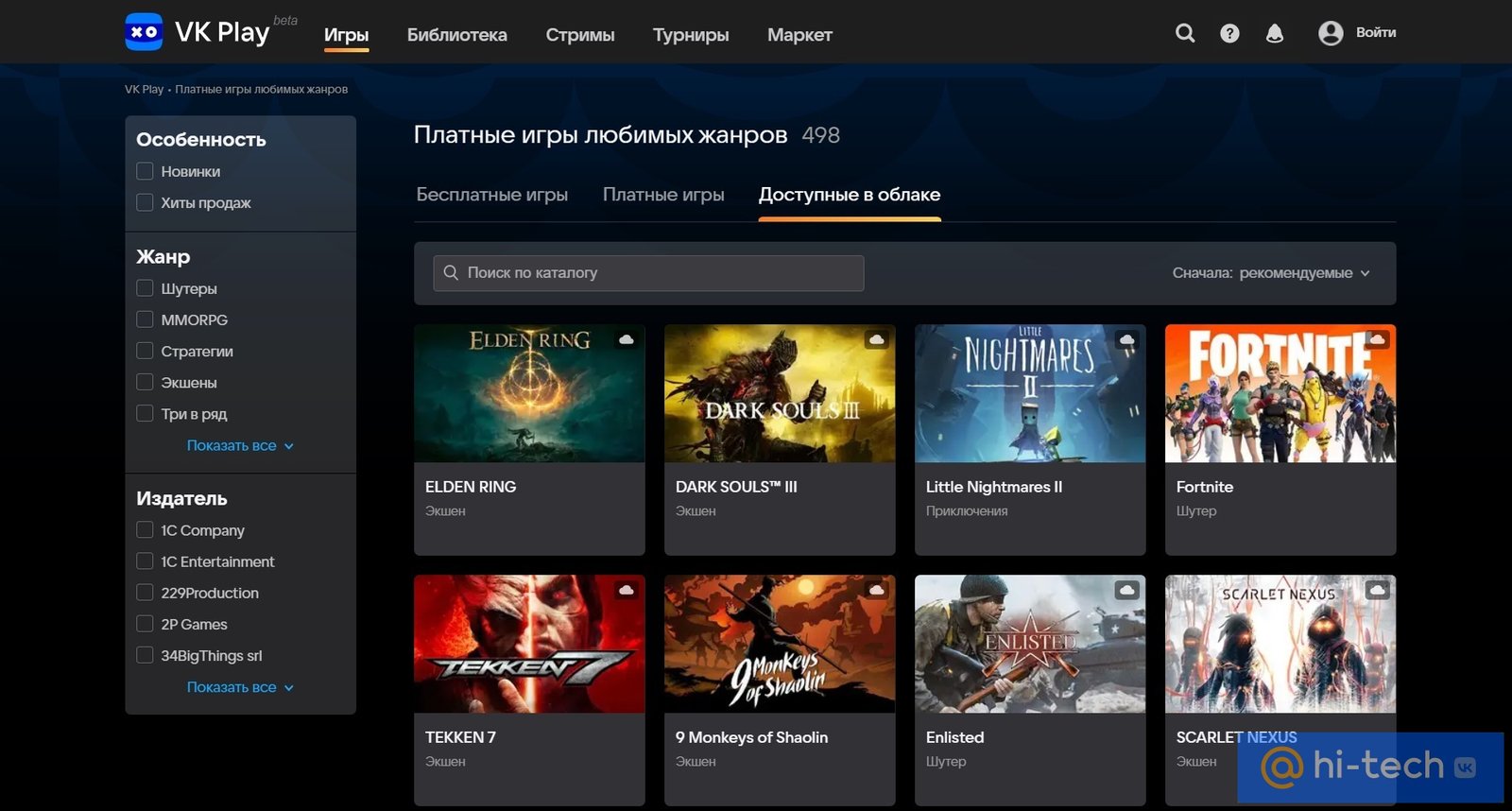Screen dimensions: 1512x811
Task: Open the search magnifier in header
Action: point(1185,33)
